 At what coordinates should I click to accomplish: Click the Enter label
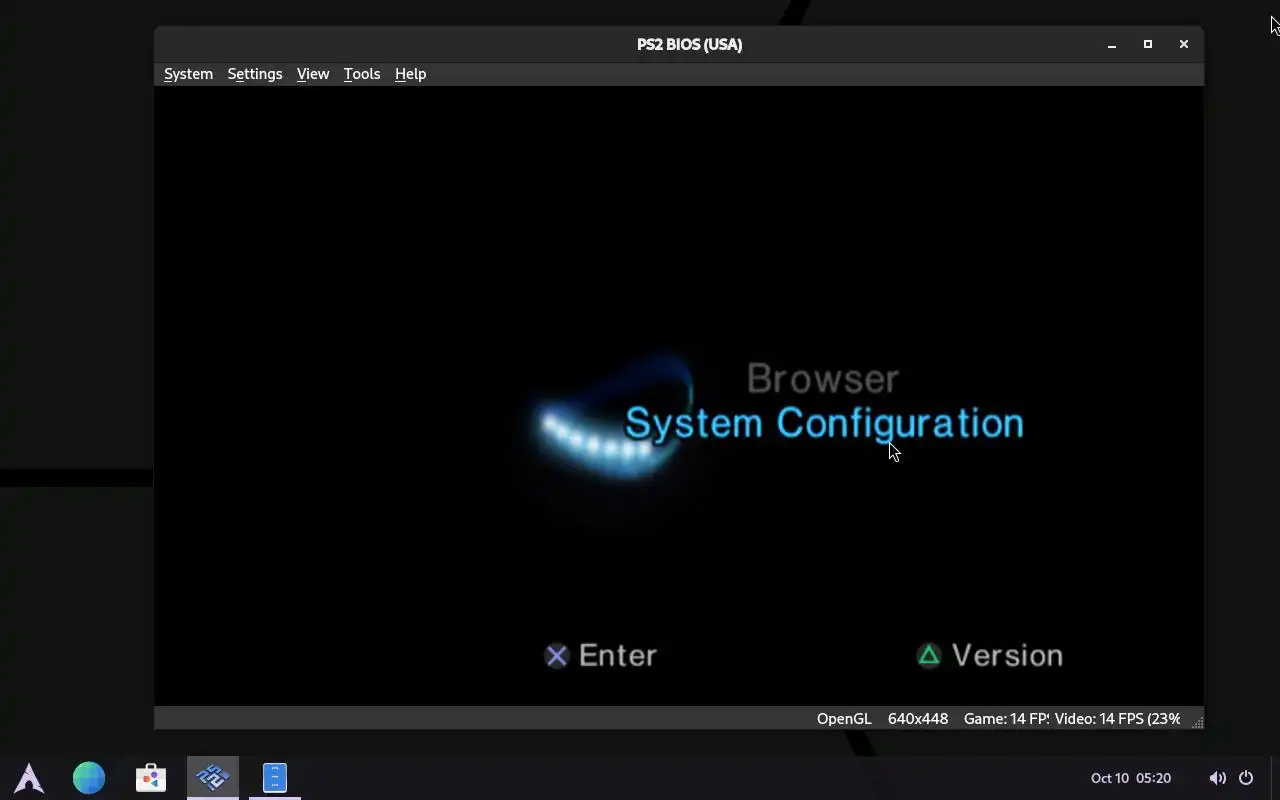617,655
